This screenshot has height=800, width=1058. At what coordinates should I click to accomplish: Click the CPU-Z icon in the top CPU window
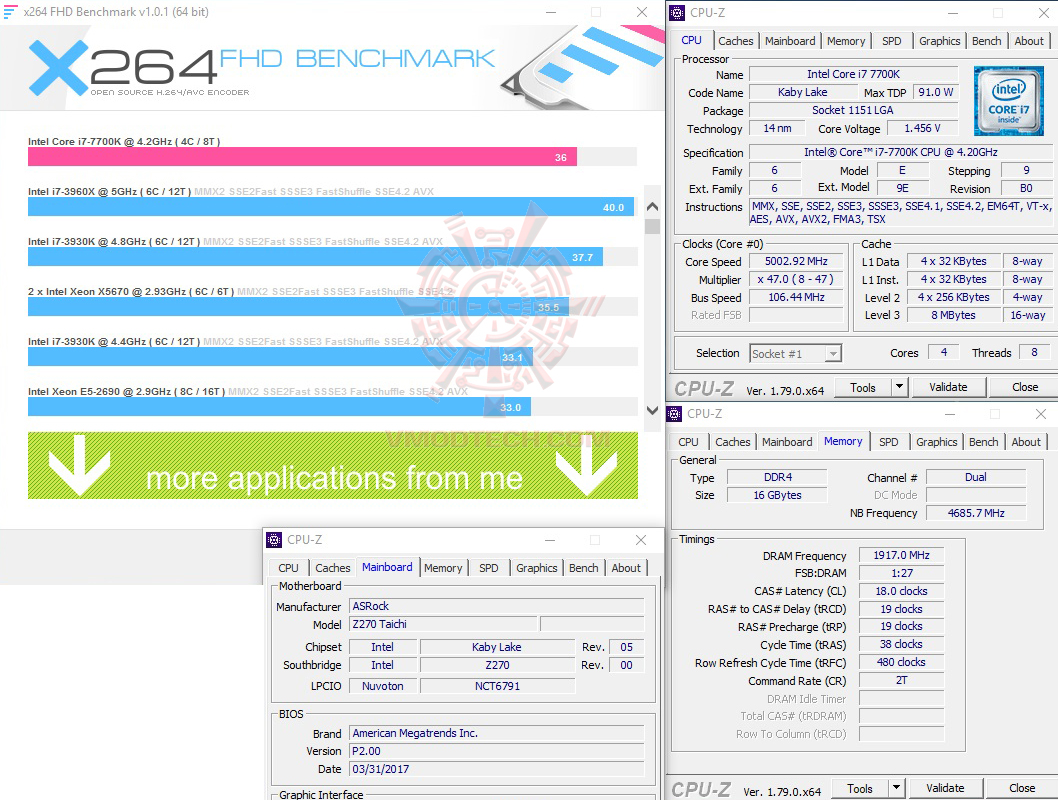tap(677, 13)
